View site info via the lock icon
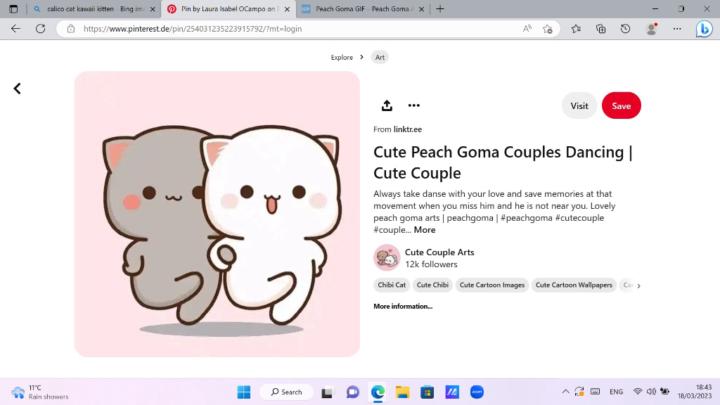The width and height of the screenshot is (720, 405). click(71, 28)
